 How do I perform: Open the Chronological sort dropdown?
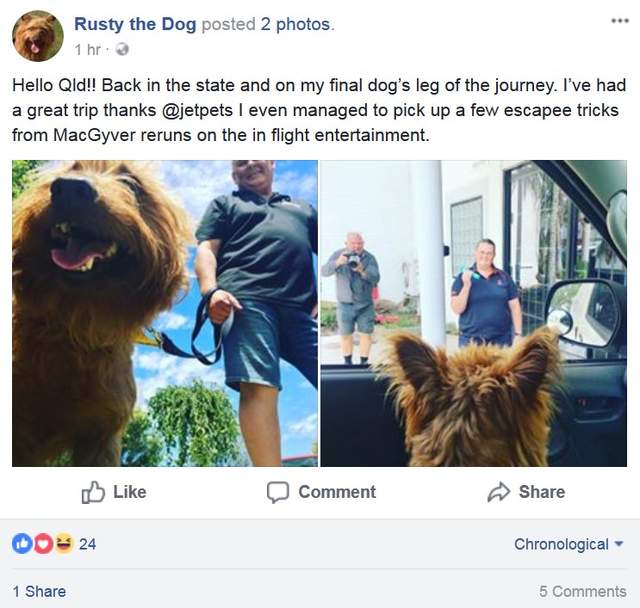568,544
